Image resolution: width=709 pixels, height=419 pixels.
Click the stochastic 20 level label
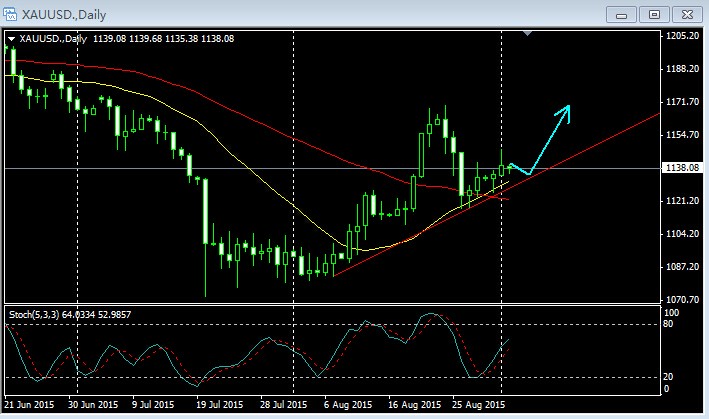[x=668, y=377]
